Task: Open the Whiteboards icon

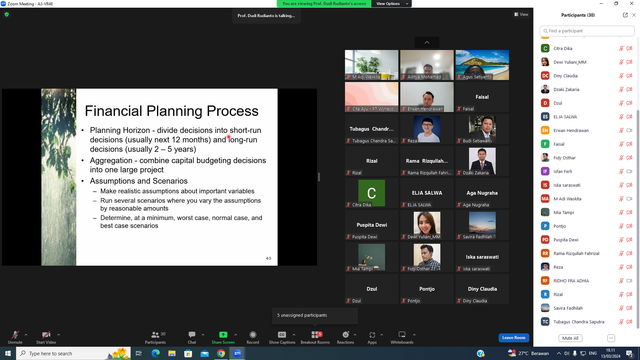Action: (402, 335)
